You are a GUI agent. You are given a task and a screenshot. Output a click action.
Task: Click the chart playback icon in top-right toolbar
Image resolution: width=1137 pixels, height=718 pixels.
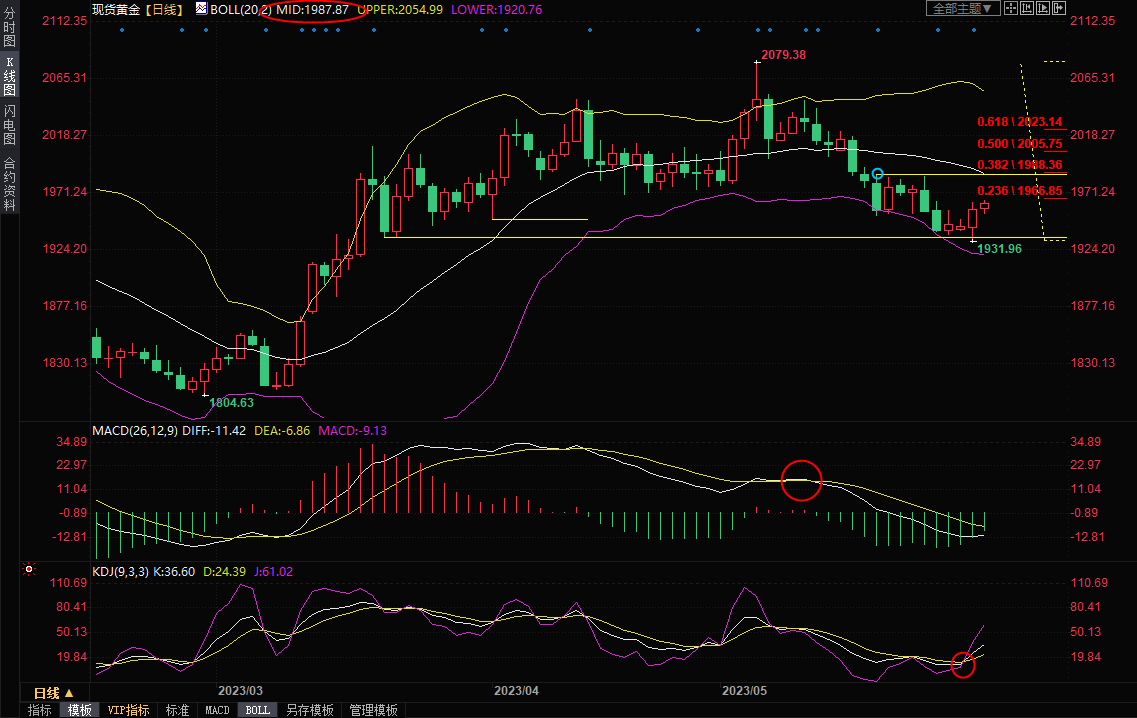(x=1041, y=8)
